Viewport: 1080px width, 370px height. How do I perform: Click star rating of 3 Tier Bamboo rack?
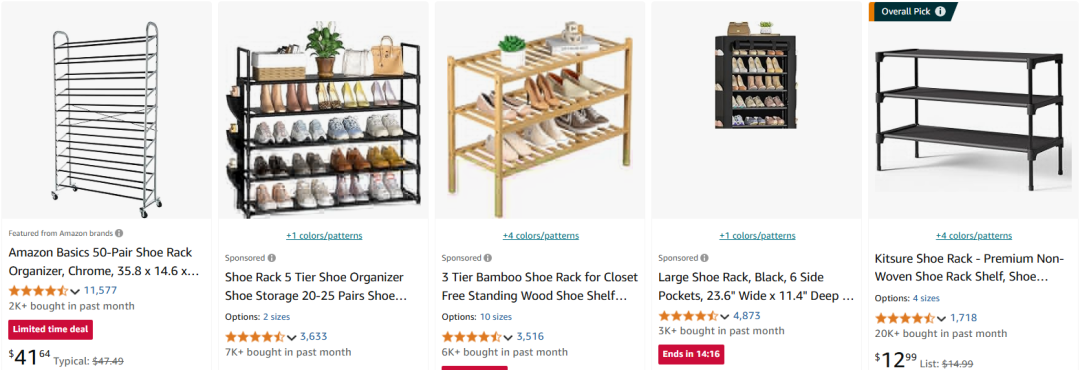pyautogui.click(x=472, y=337)
